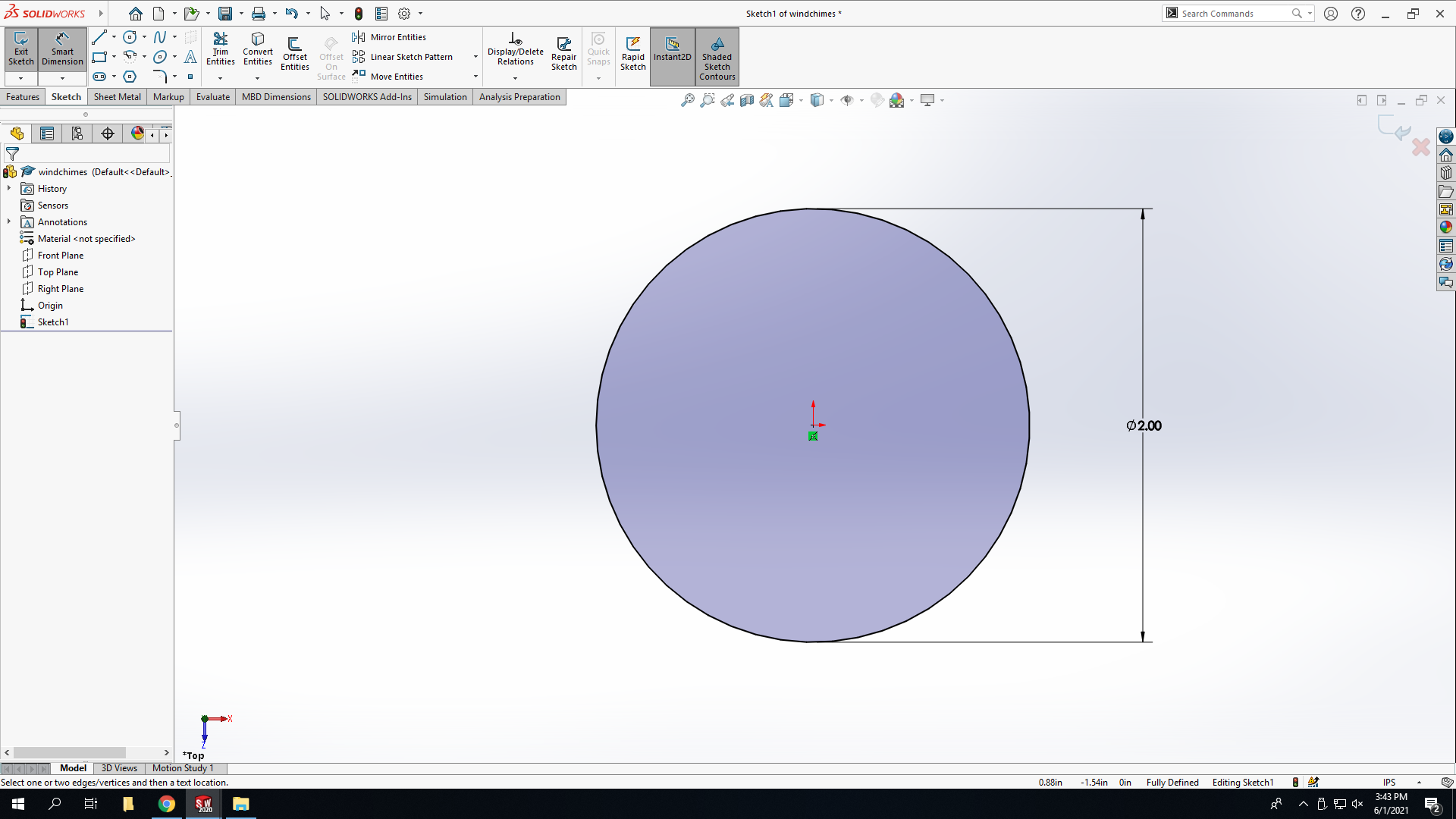Expand the History tree node
This screenshot has width=1456, height=819.
point(9,188)
